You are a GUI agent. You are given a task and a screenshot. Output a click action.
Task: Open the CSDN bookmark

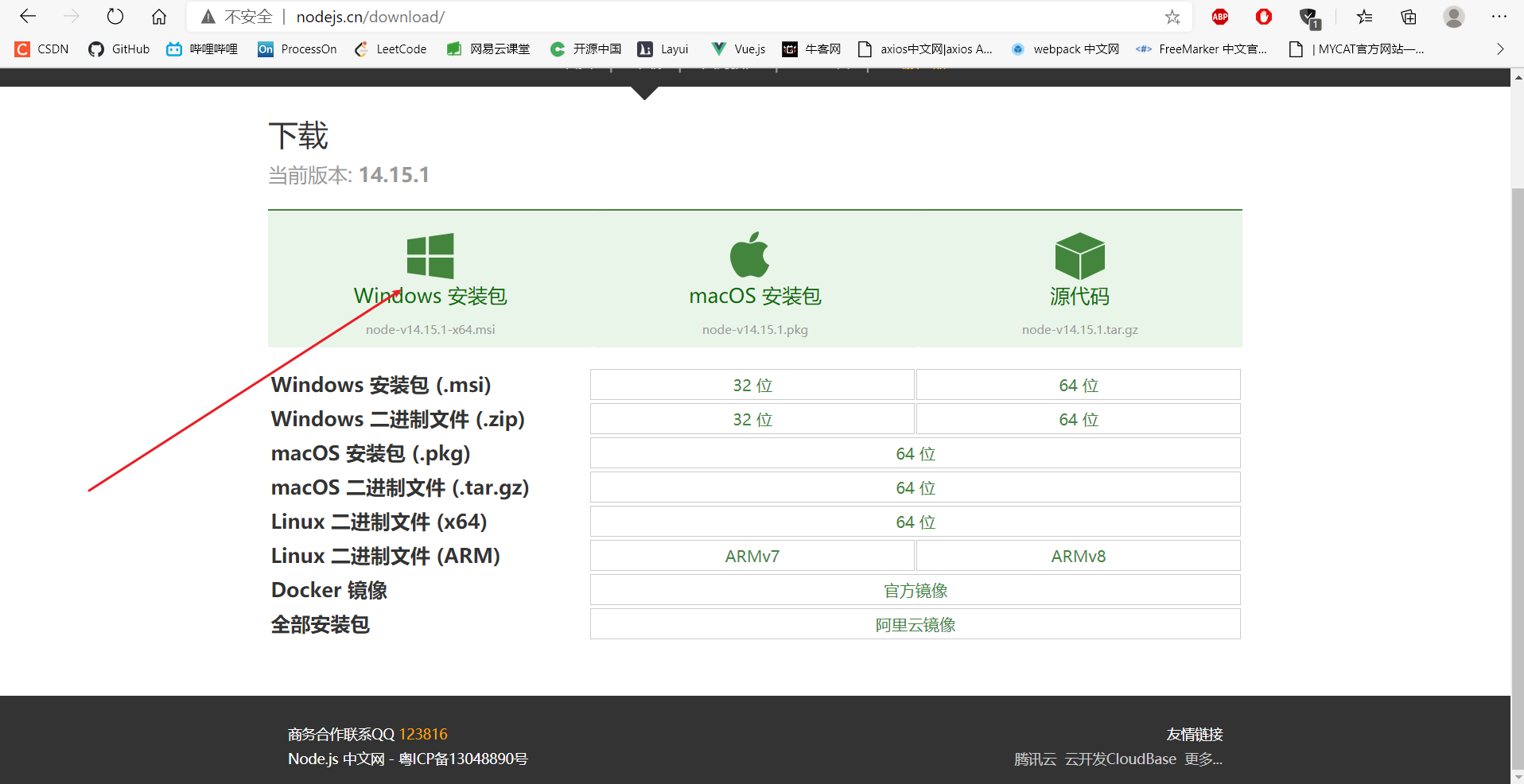43,49
